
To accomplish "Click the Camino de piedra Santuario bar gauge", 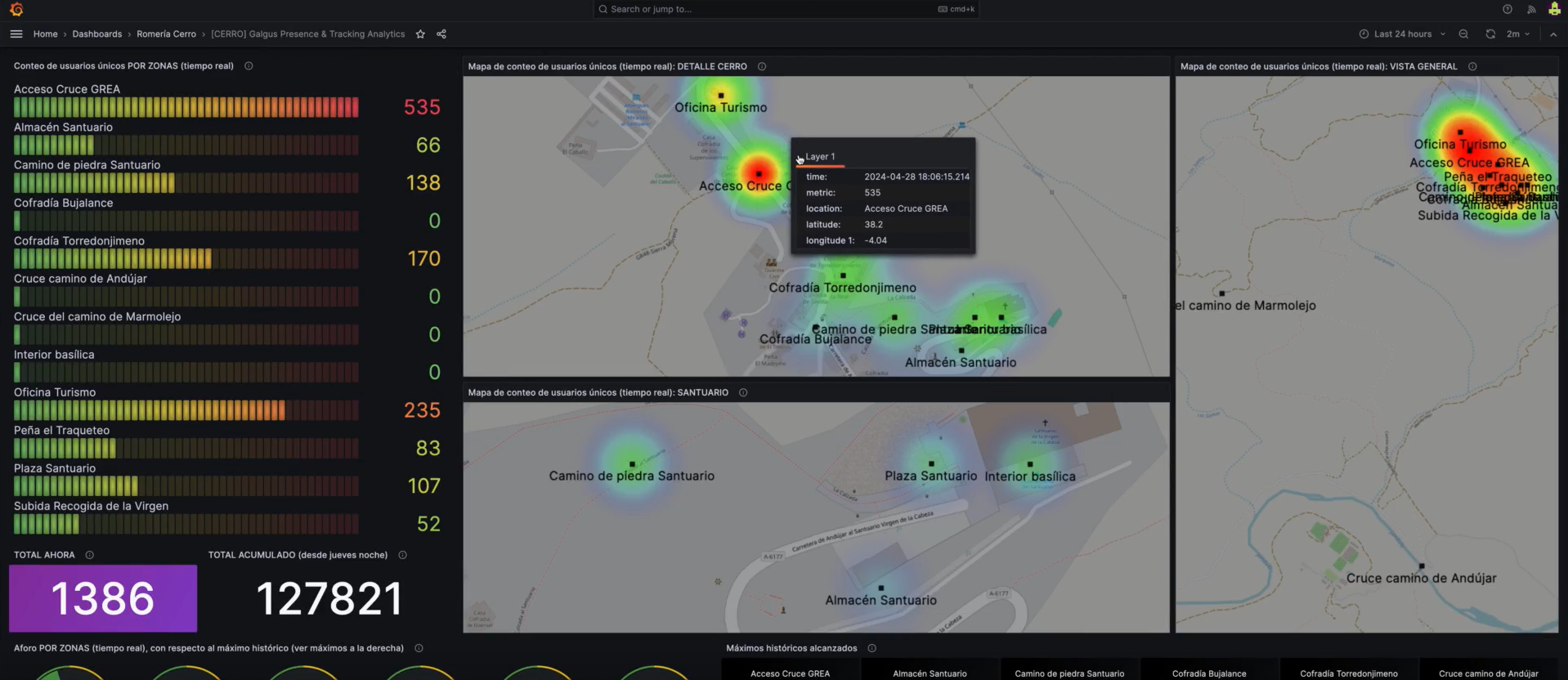I will 186,183.
